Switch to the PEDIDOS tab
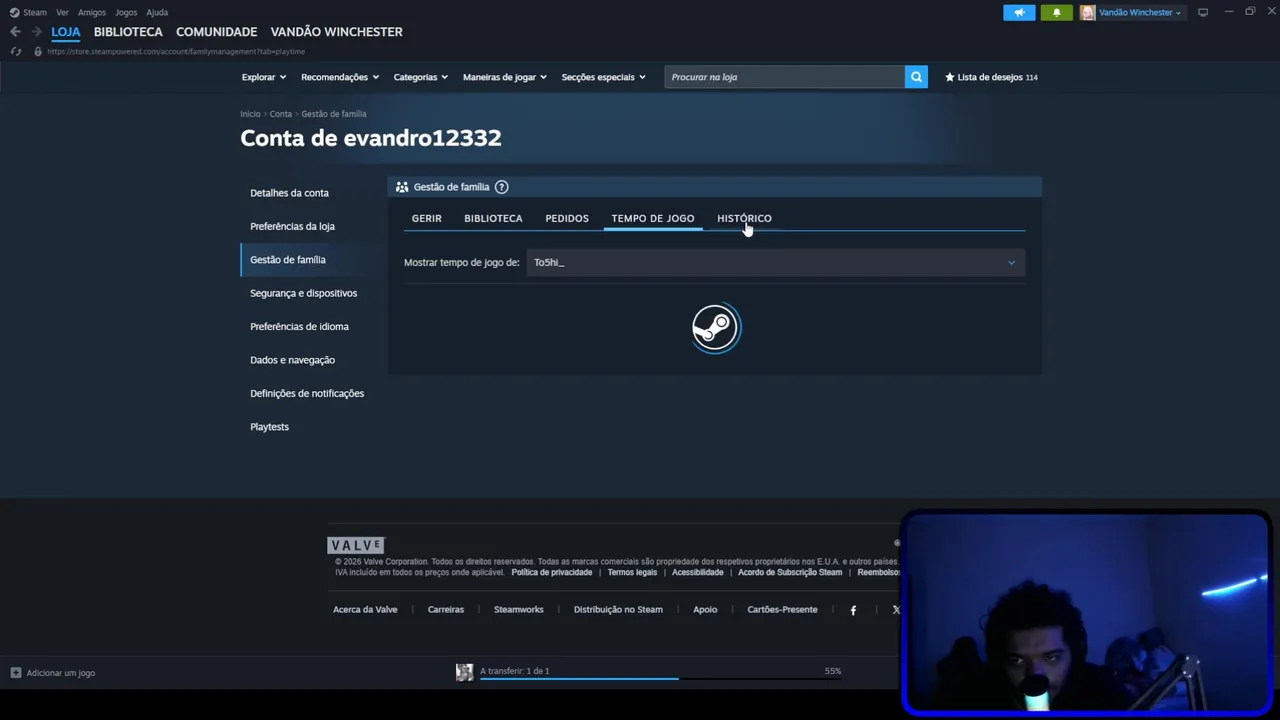 pos(567,218)
